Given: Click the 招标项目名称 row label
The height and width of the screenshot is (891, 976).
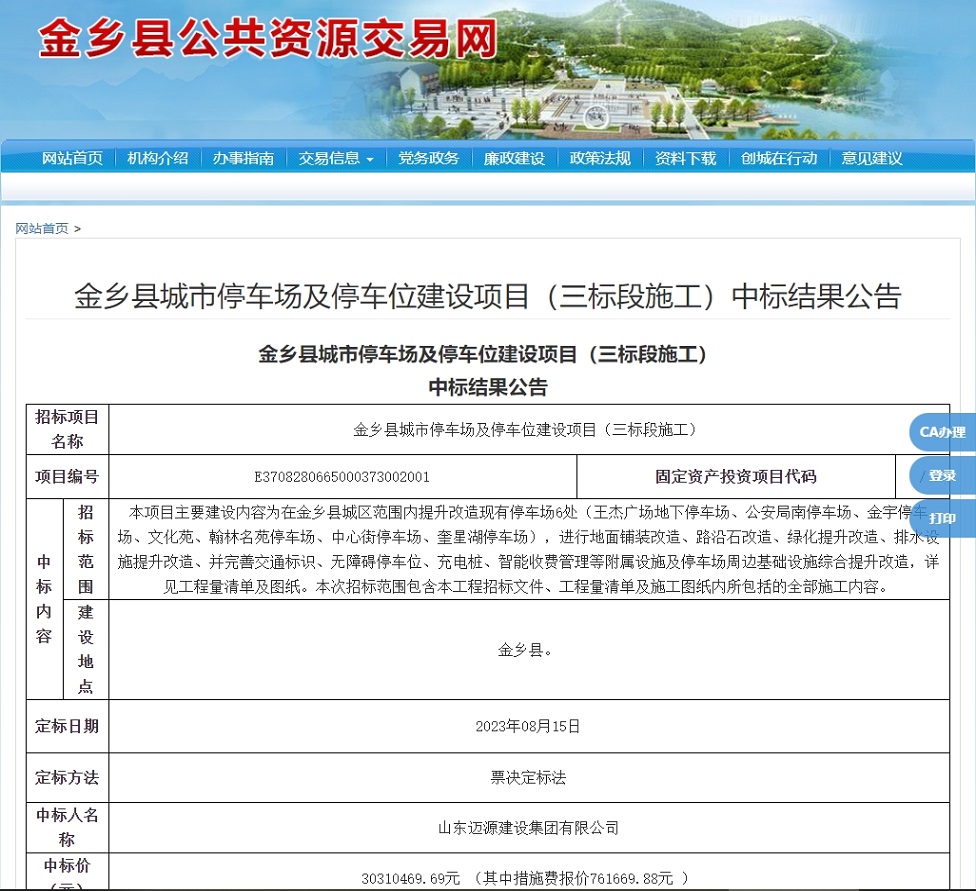Looking at the screenshot, I should [x=67, y=429].
